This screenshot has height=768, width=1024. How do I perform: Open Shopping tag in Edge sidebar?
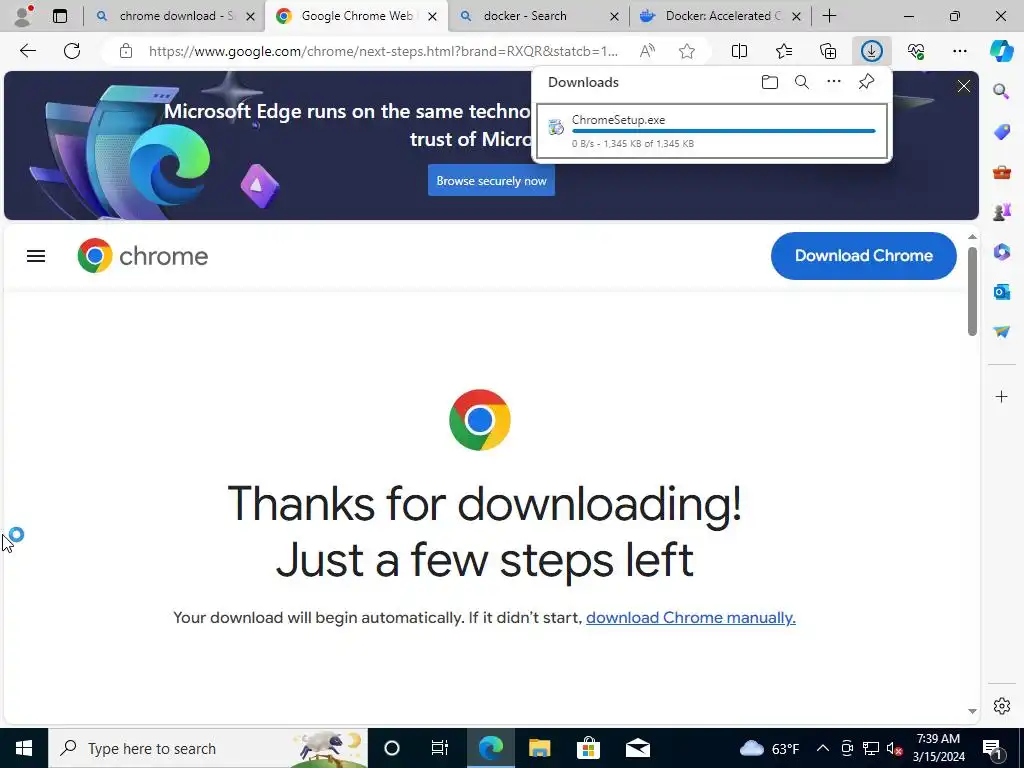coord(1001,132)
